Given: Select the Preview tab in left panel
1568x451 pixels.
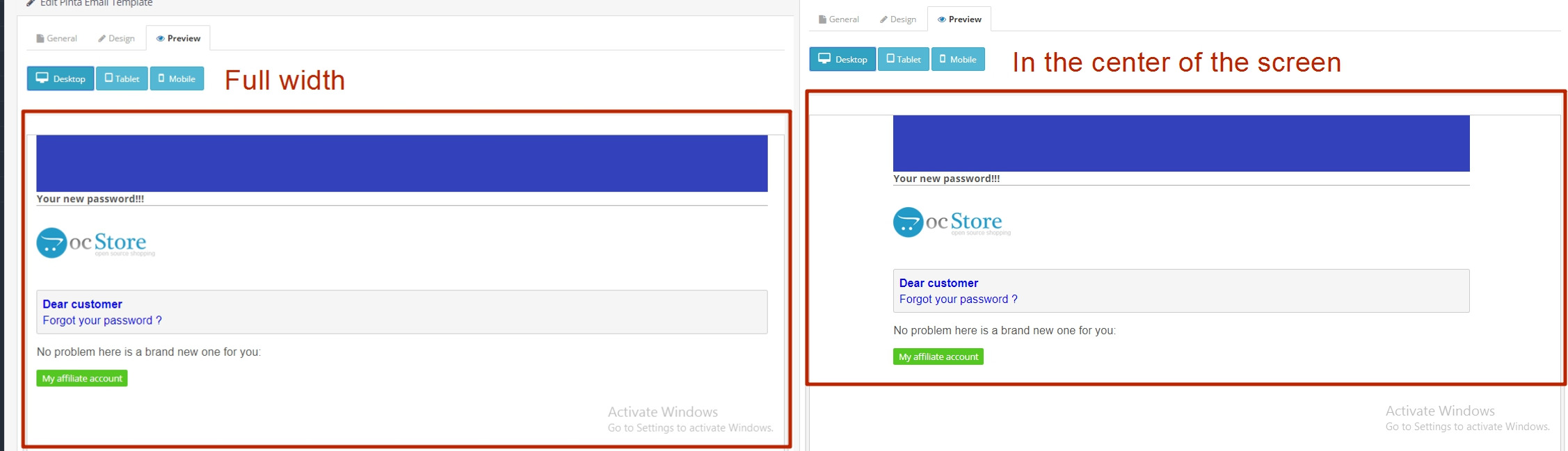Looking at the screenshot, I should [178, 38].
